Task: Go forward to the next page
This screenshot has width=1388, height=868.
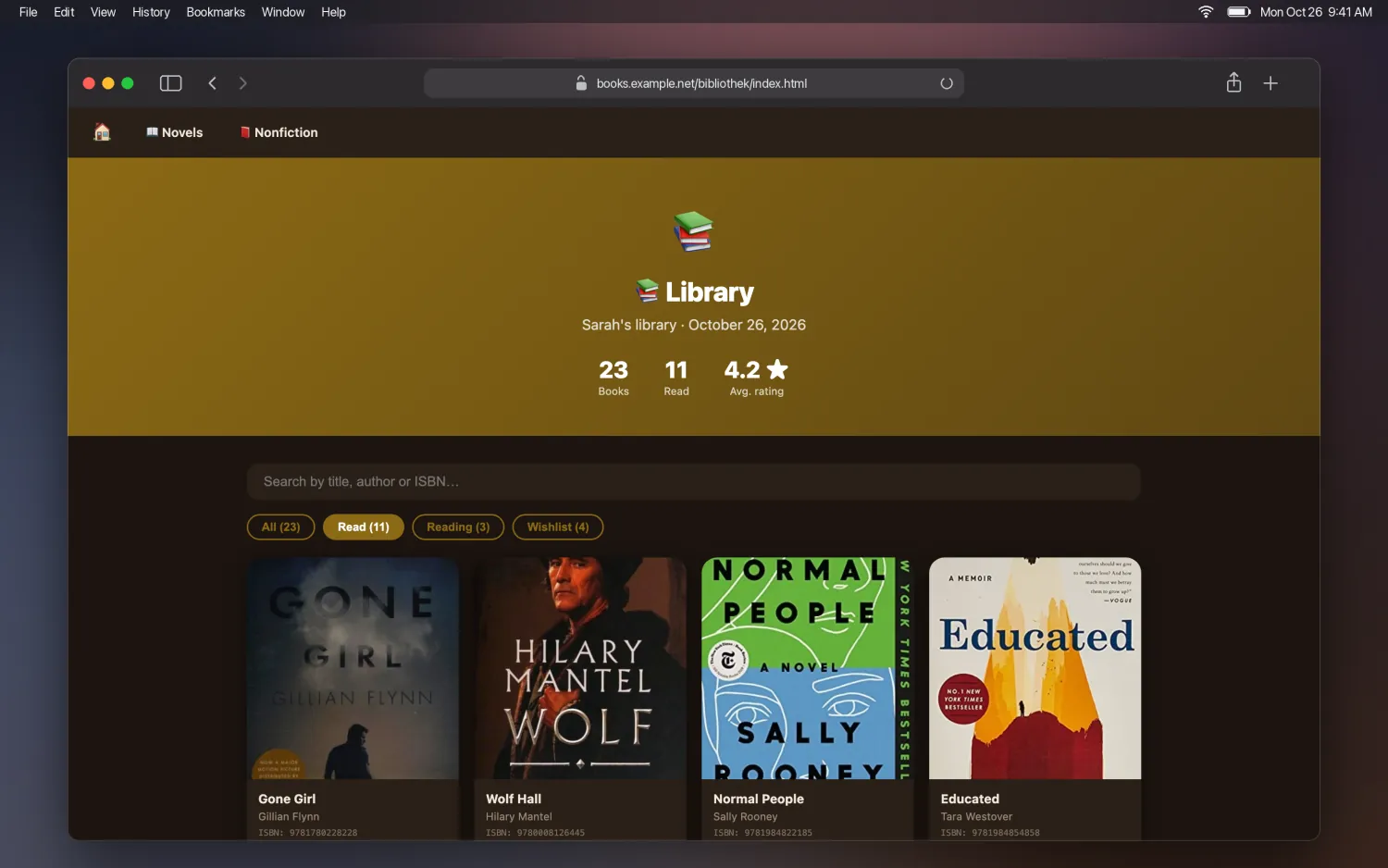Action: click(x=243, y=83)
